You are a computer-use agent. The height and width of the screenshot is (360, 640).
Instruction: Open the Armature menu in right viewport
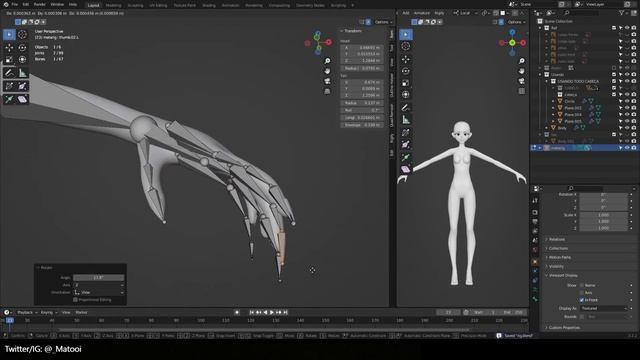point(422,13)
